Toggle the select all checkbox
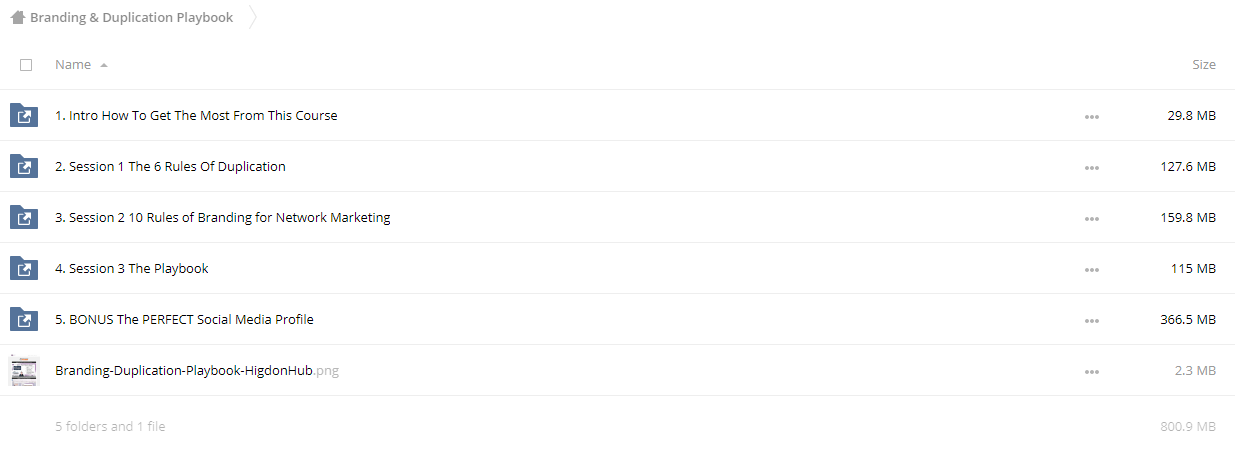 26,65
